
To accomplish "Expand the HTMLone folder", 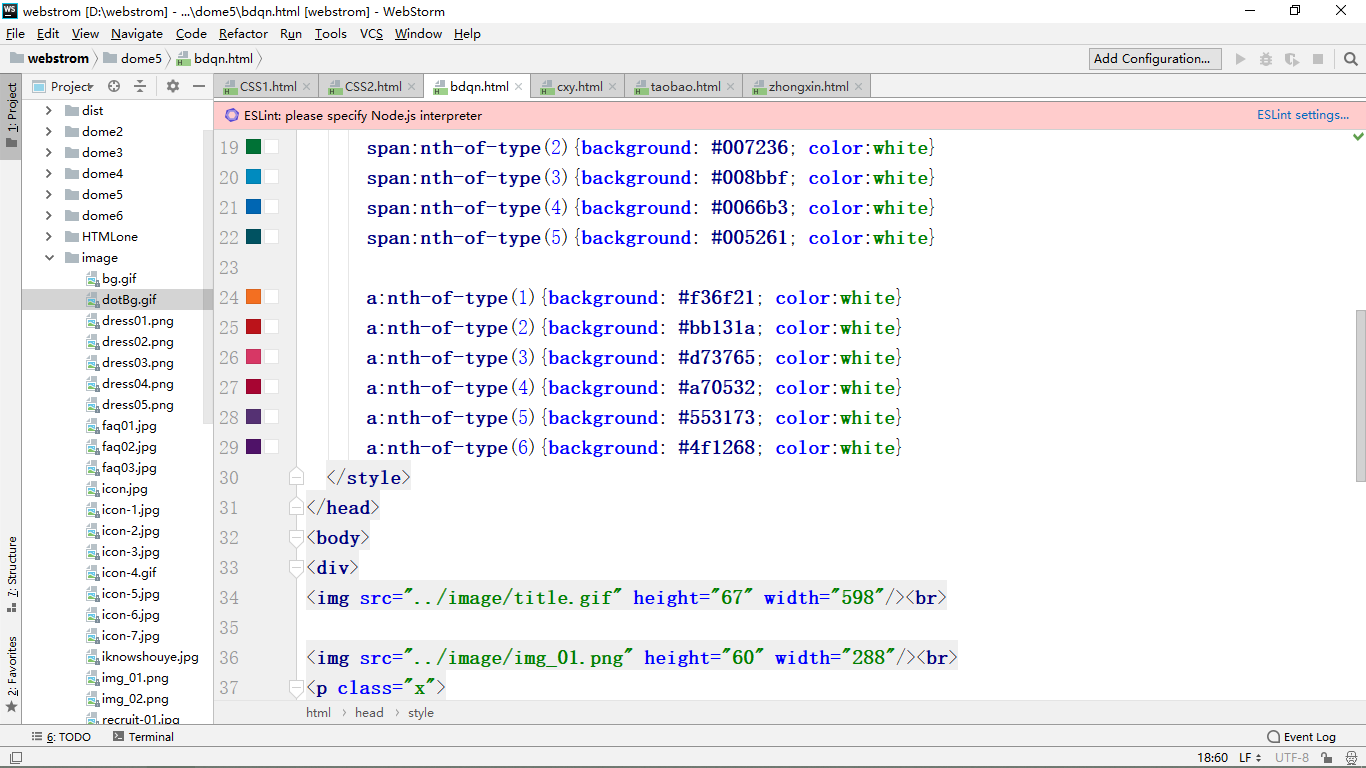I will click(x=49, y=237).
